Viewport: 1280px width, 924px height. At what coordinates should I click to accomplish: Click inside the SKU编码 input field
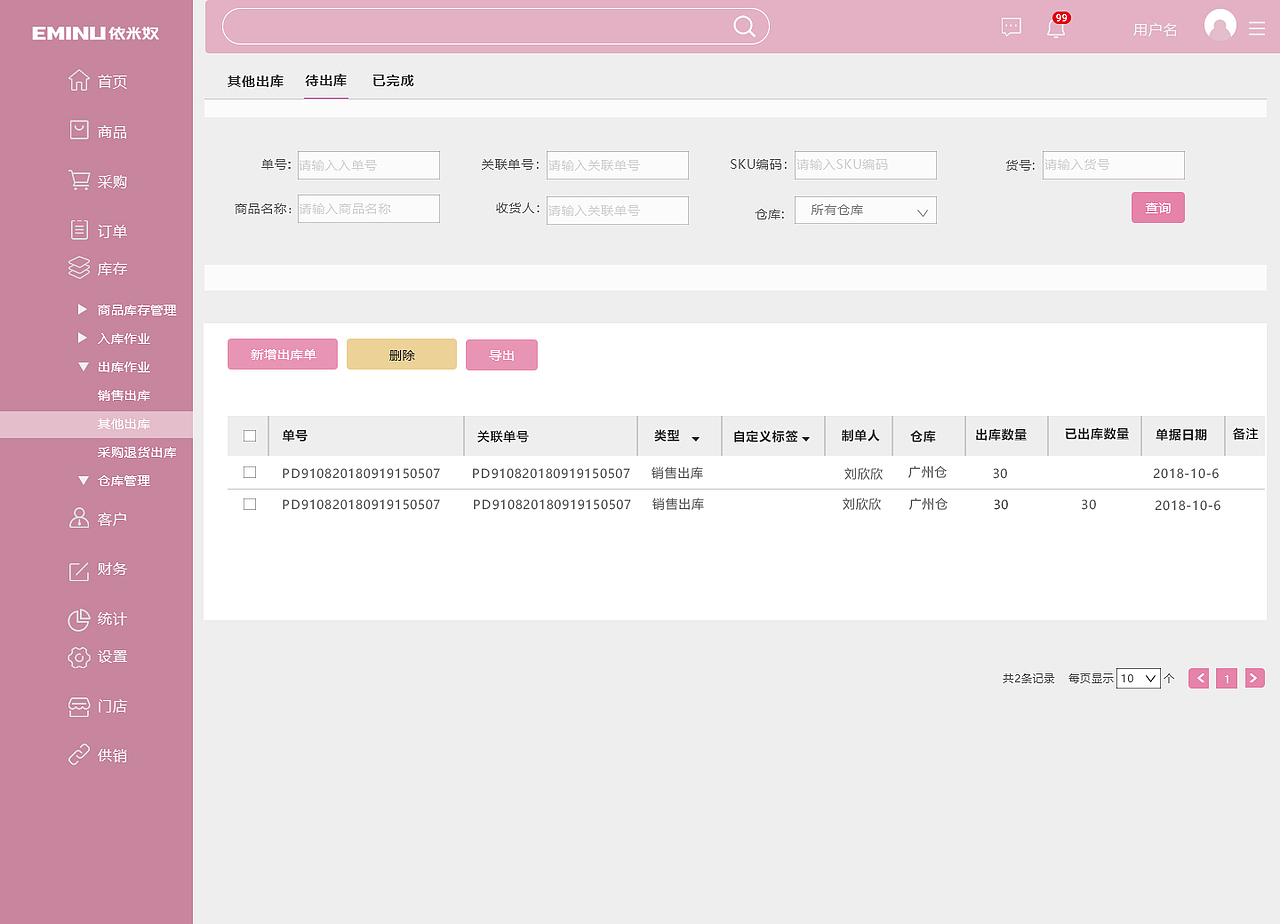click(865, 165)
